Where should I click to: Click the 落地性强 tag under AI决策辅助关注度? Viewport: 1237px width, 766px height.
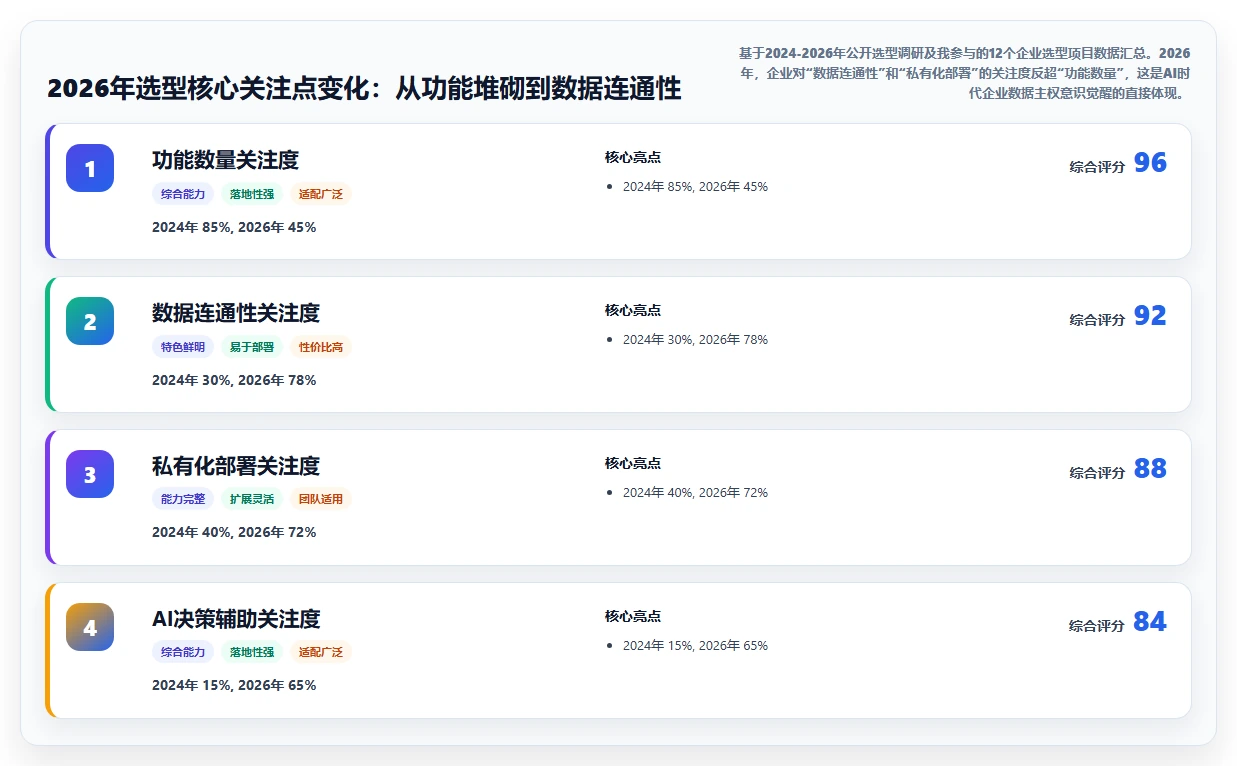pos(252,652)
